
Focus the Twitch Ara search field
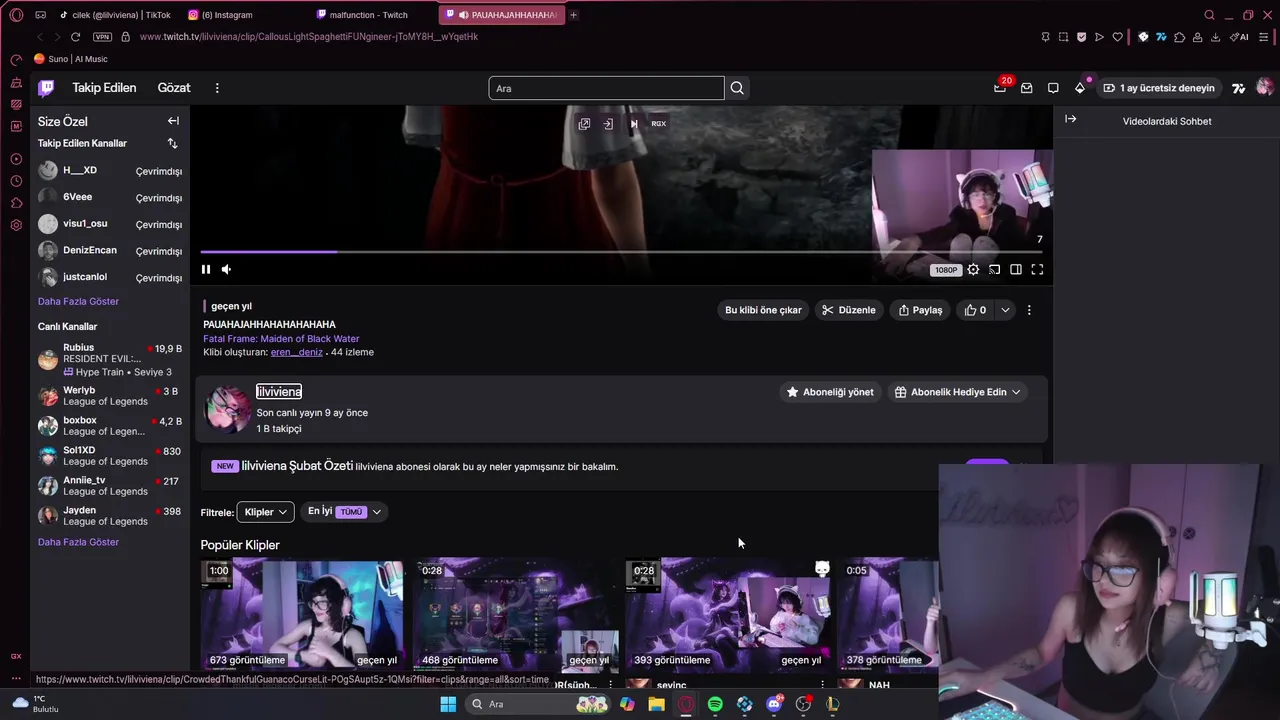[x=606, y=88]
